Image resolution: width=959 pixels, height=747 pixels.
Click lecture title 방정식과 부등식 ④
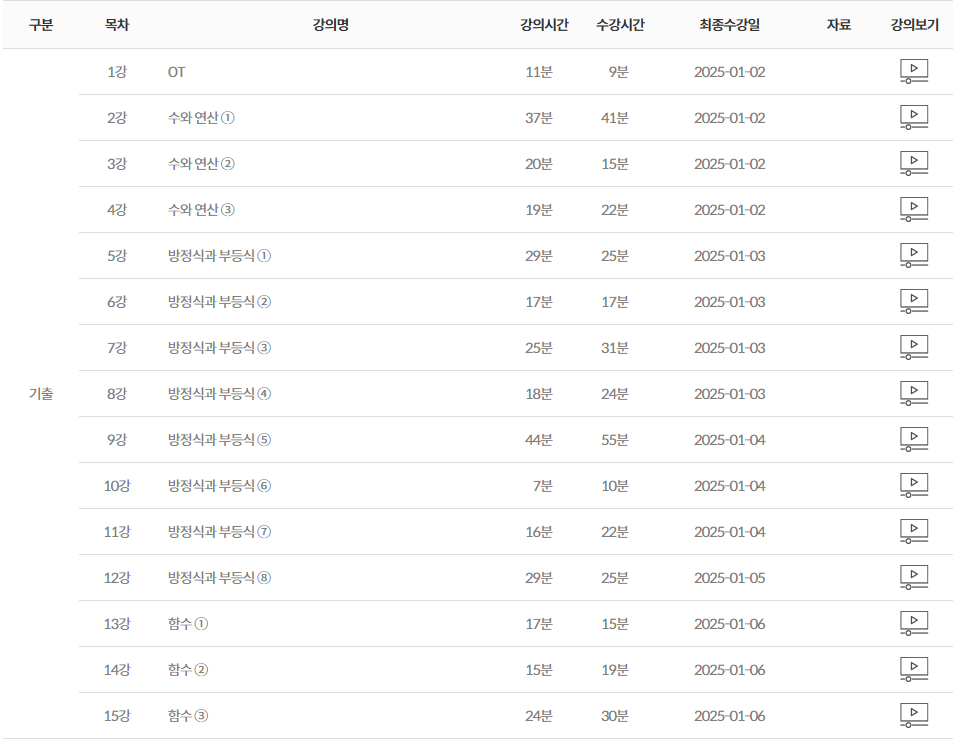(219, 394)
